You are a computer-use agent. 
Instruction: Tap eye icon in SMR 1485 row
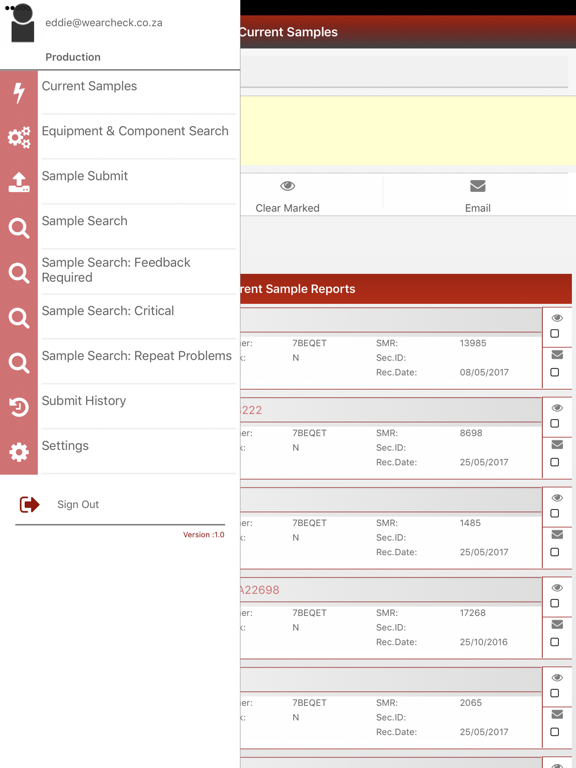[x=557, y=498]
